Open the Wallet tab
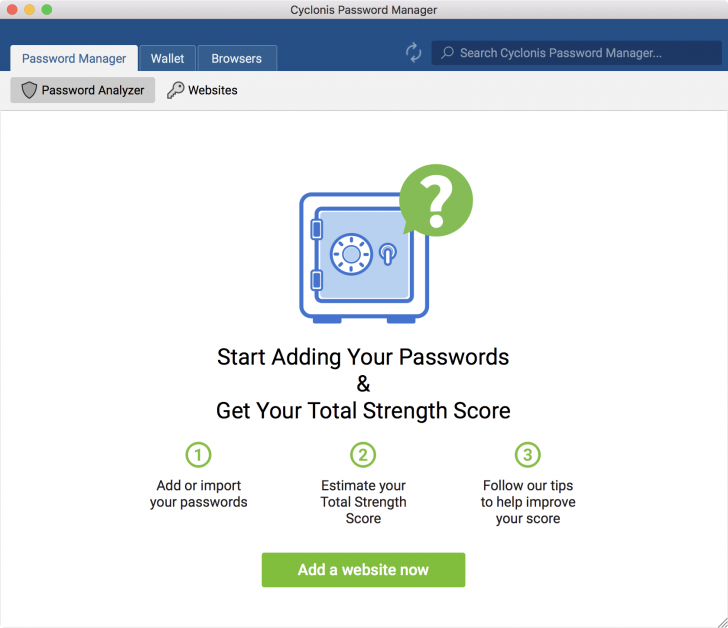 tap(168, 58)
